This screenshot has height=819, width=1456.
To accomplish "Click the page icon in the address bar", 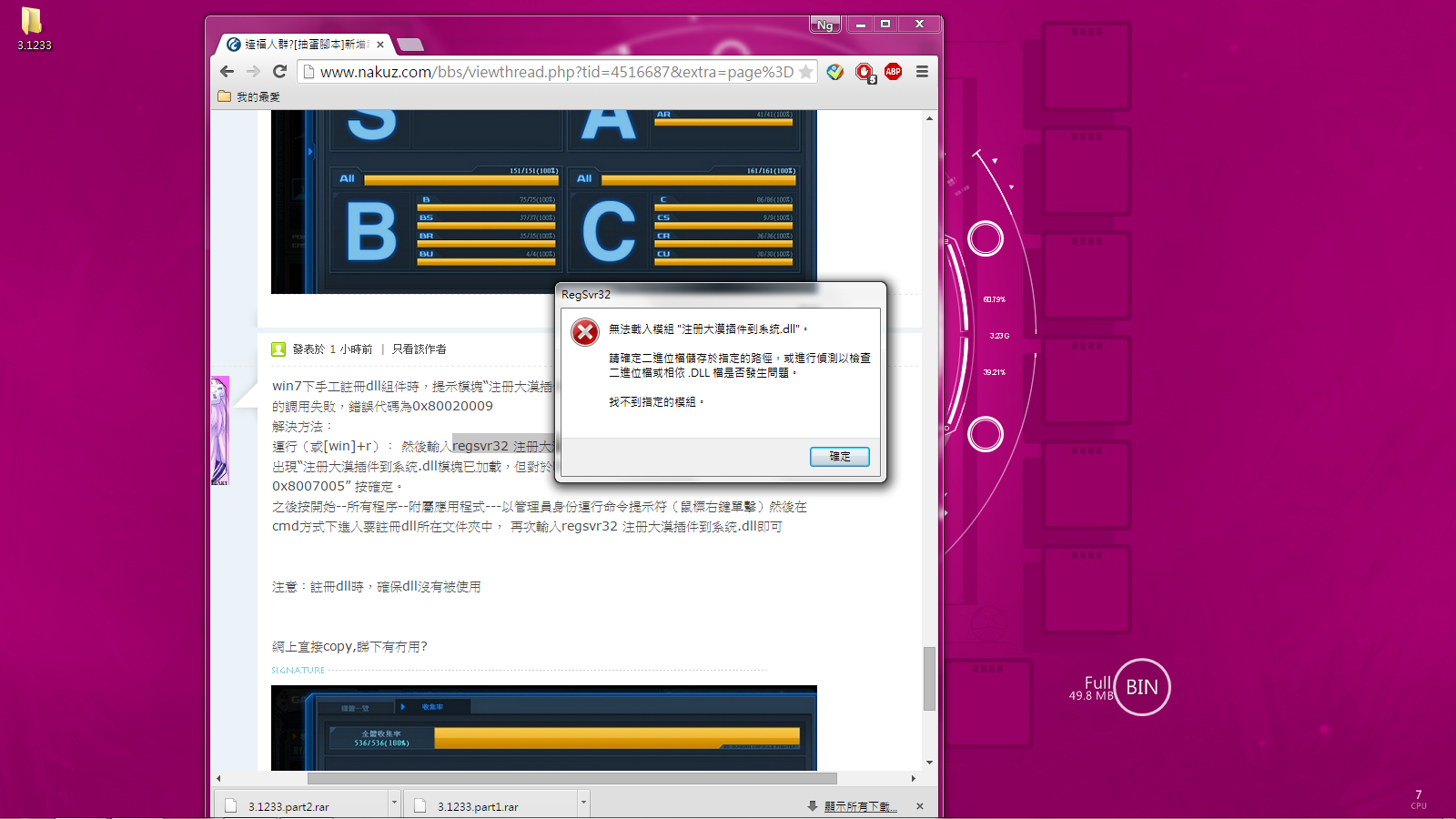I will click(x=309, y=72).
